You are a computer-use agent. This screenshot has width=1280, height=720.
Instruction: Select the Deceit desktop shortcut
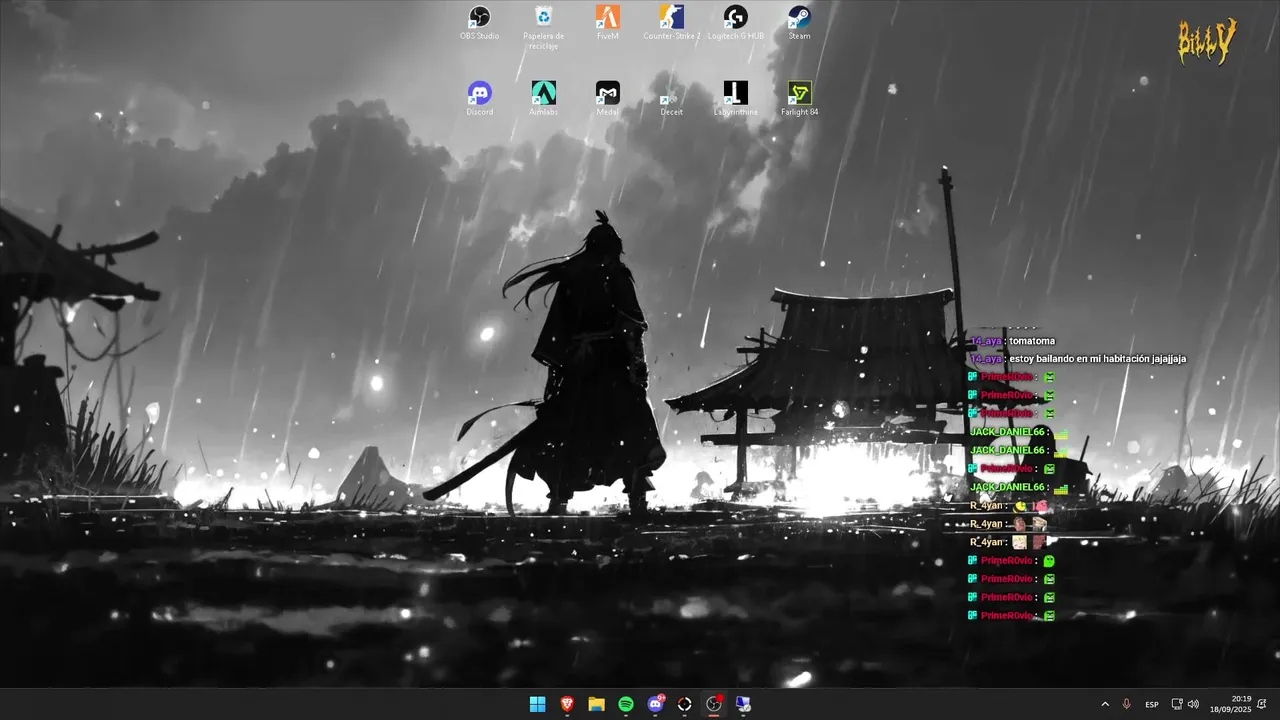tap(672, 99)
